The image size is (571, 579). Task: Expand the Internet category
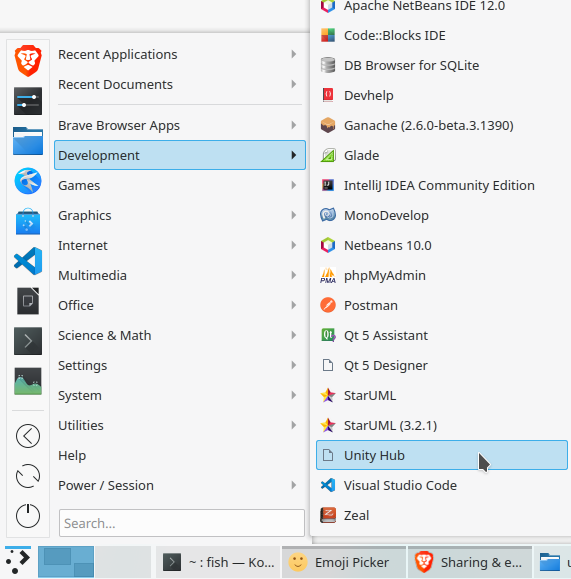[180, 246]
